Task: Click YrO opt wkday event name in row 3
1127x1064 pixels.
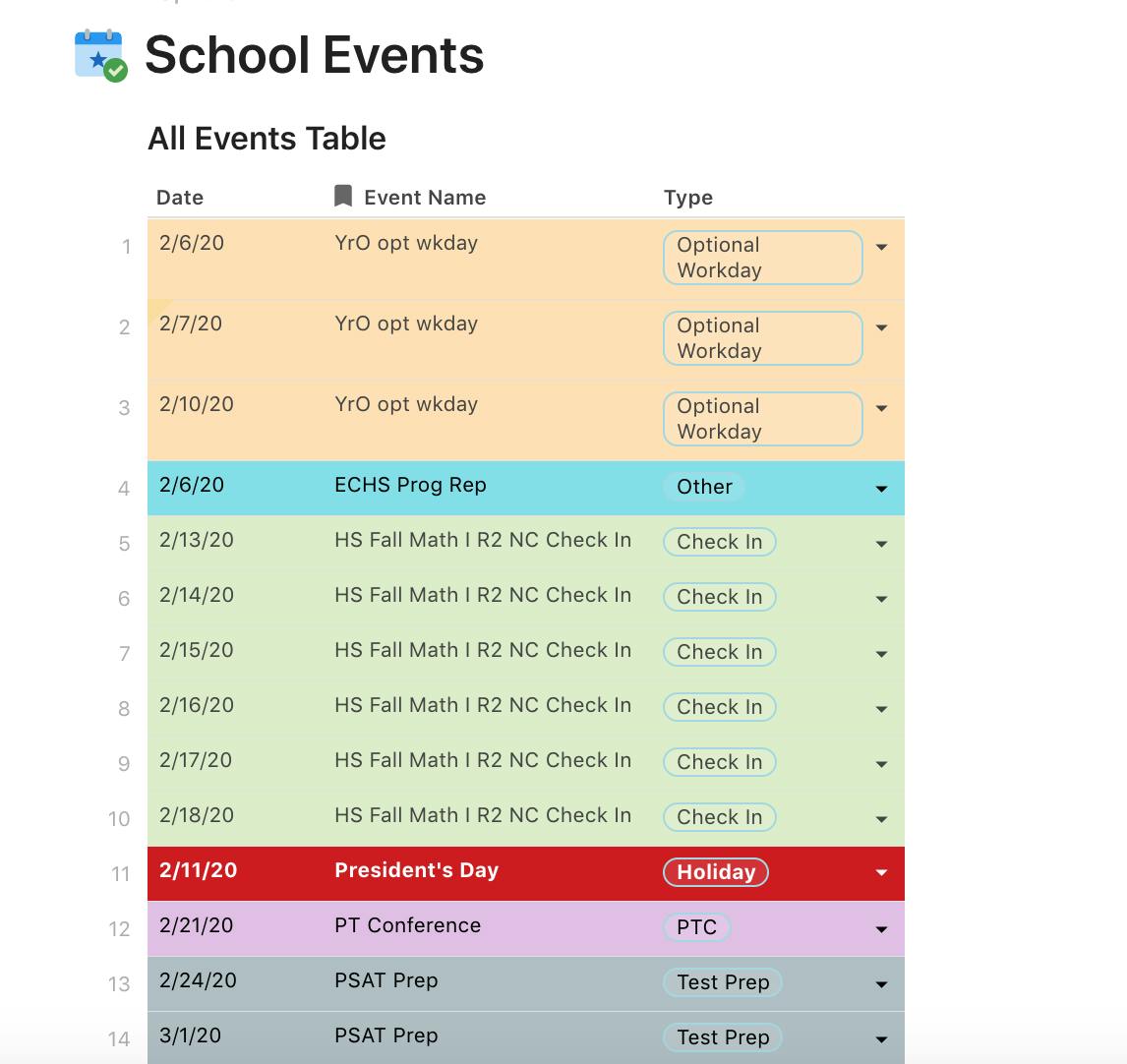Action: [x=406, y=404]
